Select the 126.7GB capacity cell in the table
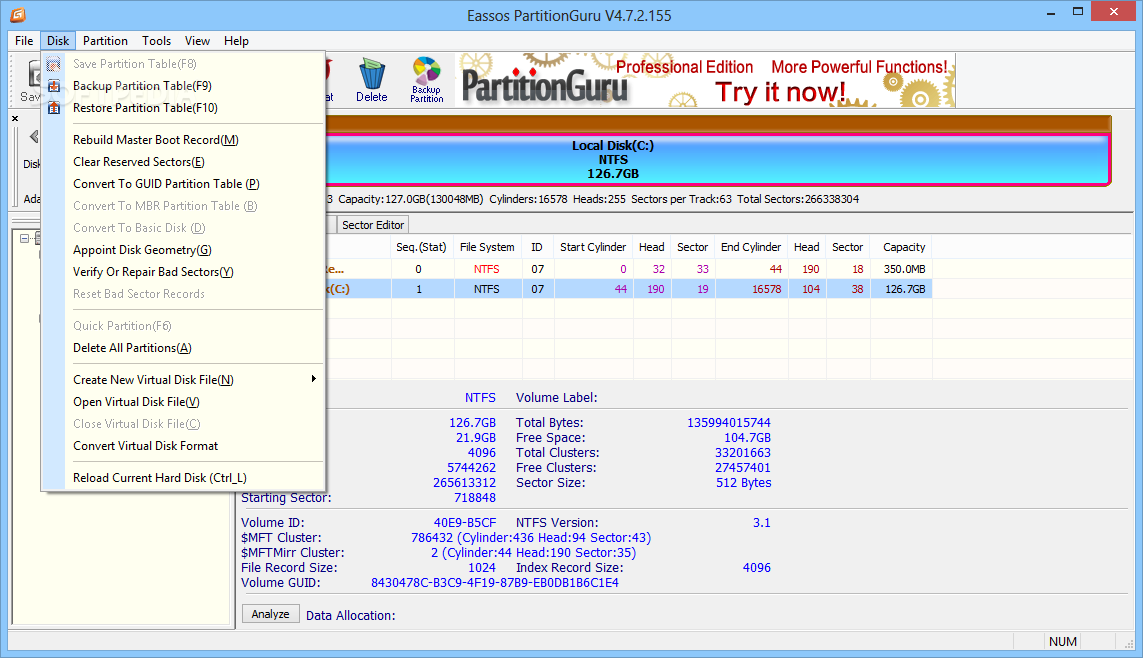1143x658 pixels. pyautogui.click(x=905, y=289)
